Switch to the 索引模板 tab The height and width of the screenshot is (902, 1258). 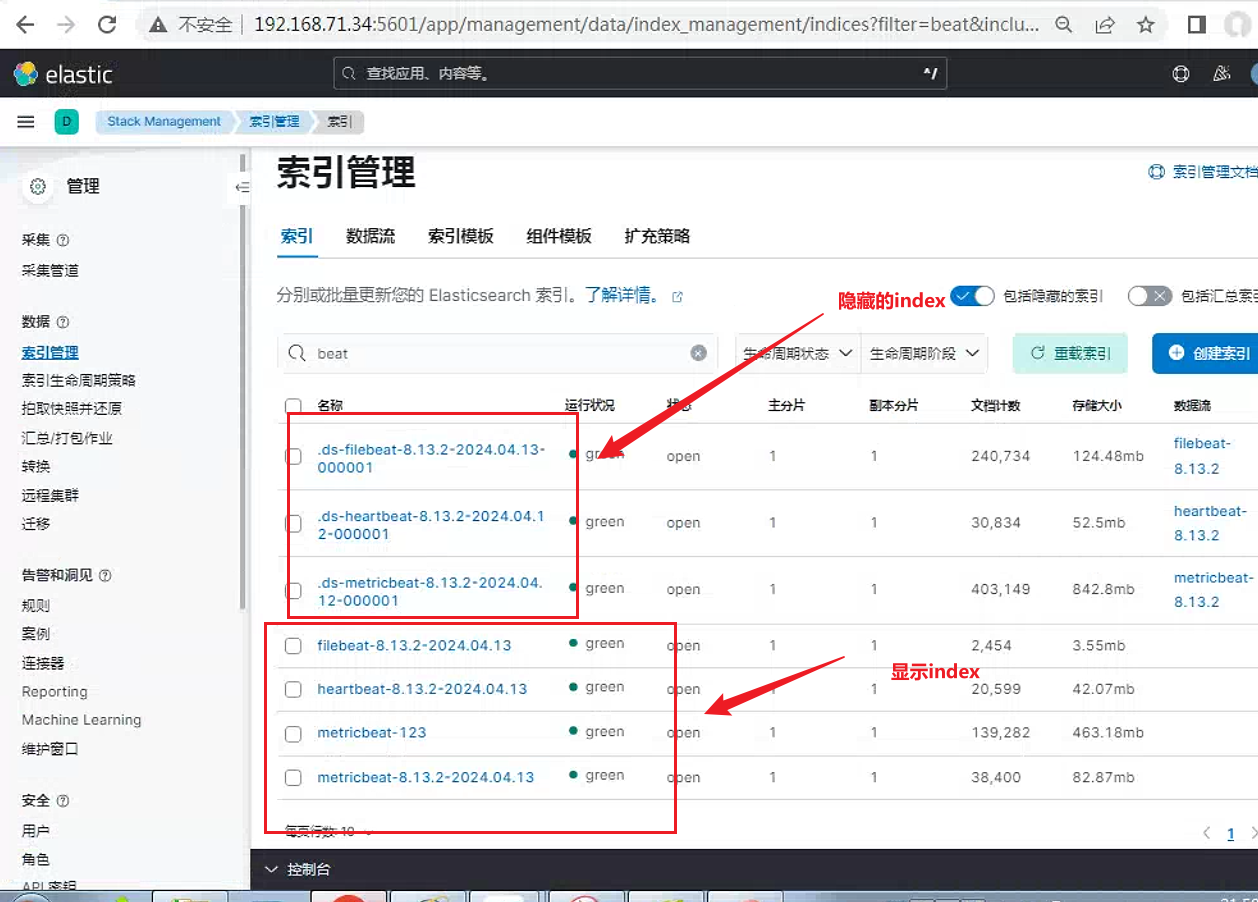[x=461, y=236]
